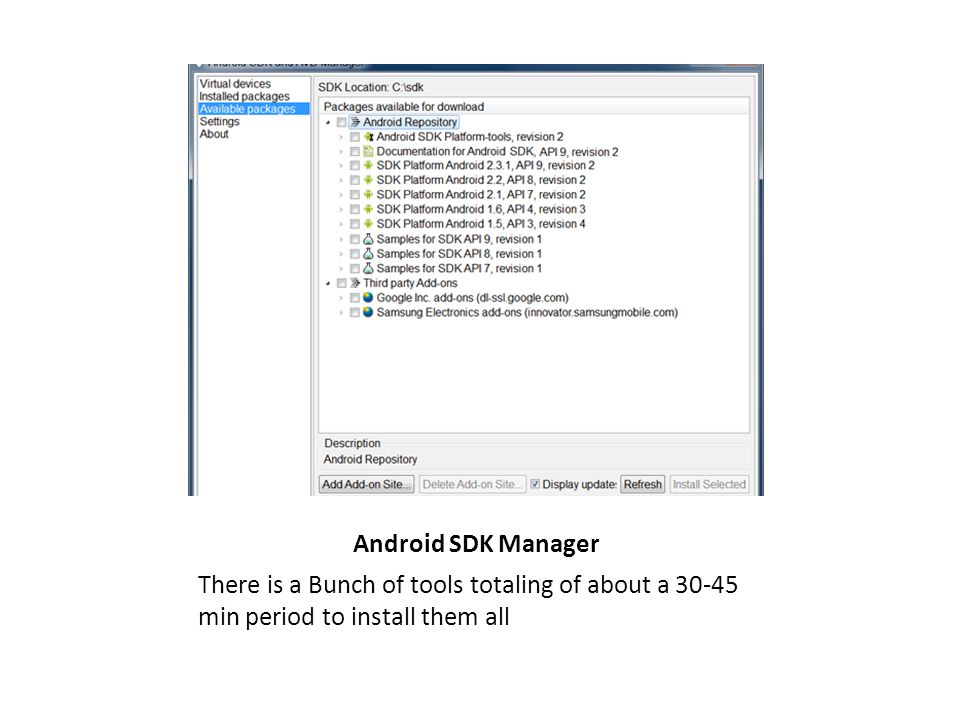Viewport: 960px width, 720px height.
Task: Click the Samsung Electronics add-ons globe icon
Action: tap(368, 312)
